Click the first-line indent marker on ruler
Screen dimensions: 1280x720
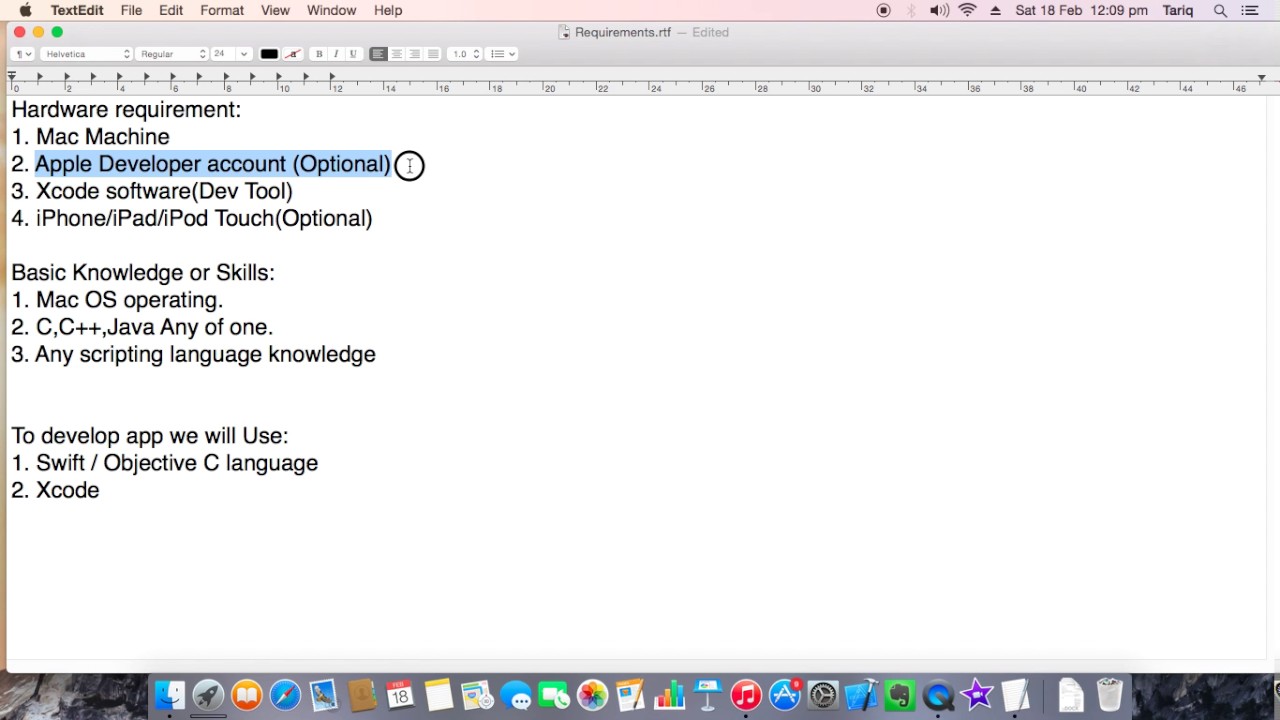(x=12, y=74)
